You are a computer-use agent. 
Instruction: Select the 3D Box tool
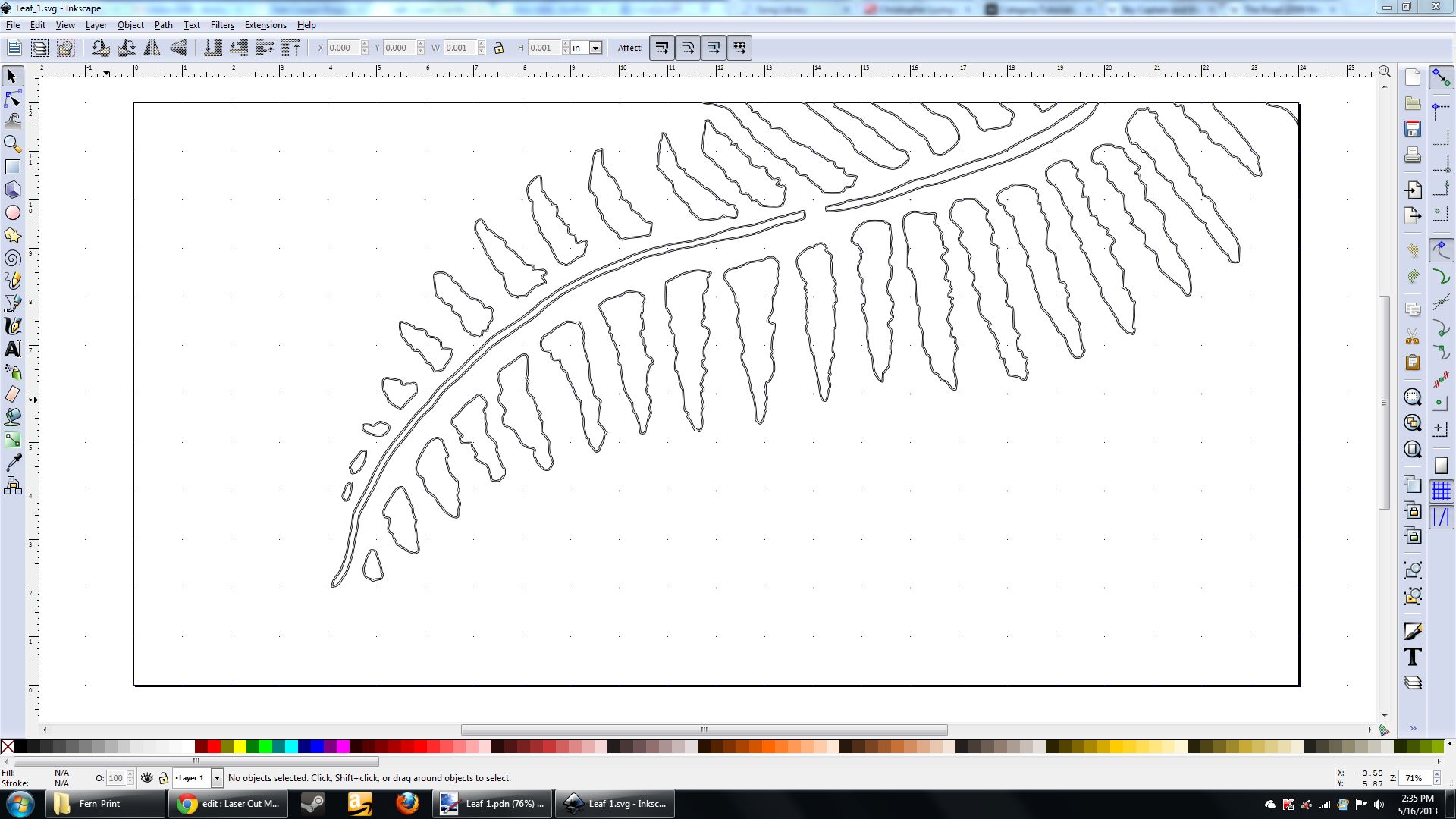click(x=13, y=190)
